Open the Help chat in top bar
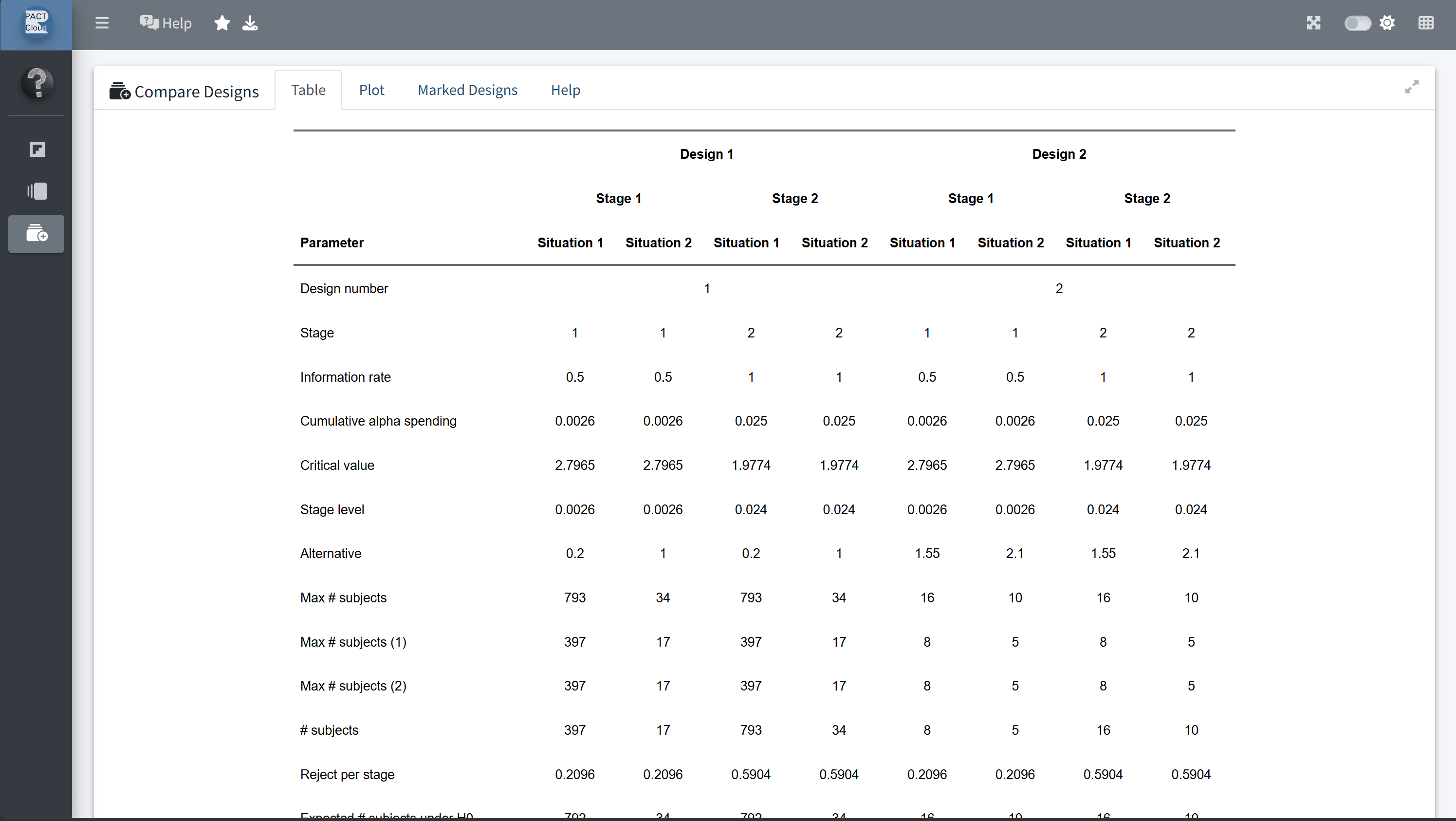The height and width of the screenshot is (821, 1456). [x=166, y=23]
